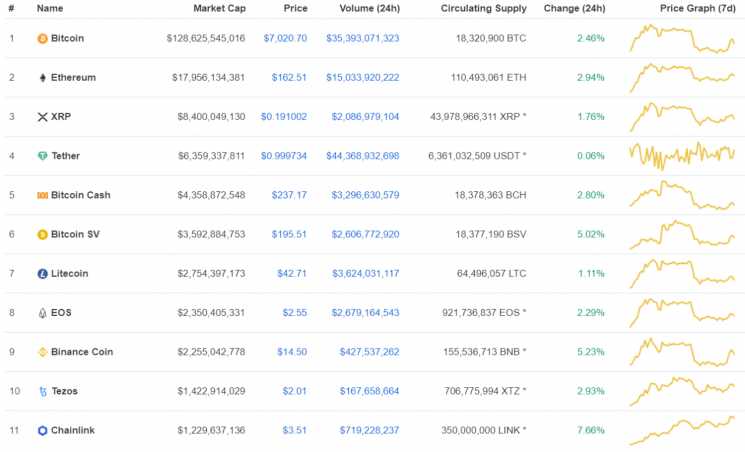
Task: Click supply value 64,496,057 LTC
Action: (x=491, y=273)
